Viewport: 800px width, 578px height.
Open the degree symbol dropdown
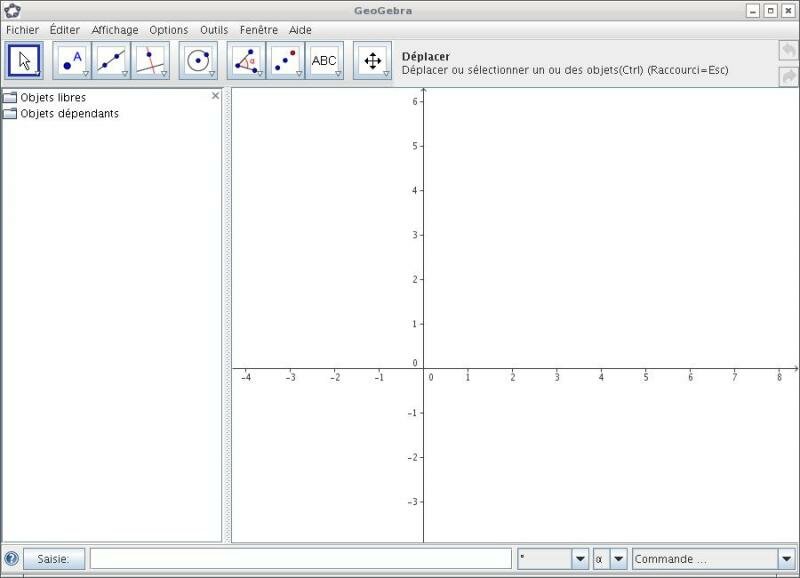click(x=580, y=559)
